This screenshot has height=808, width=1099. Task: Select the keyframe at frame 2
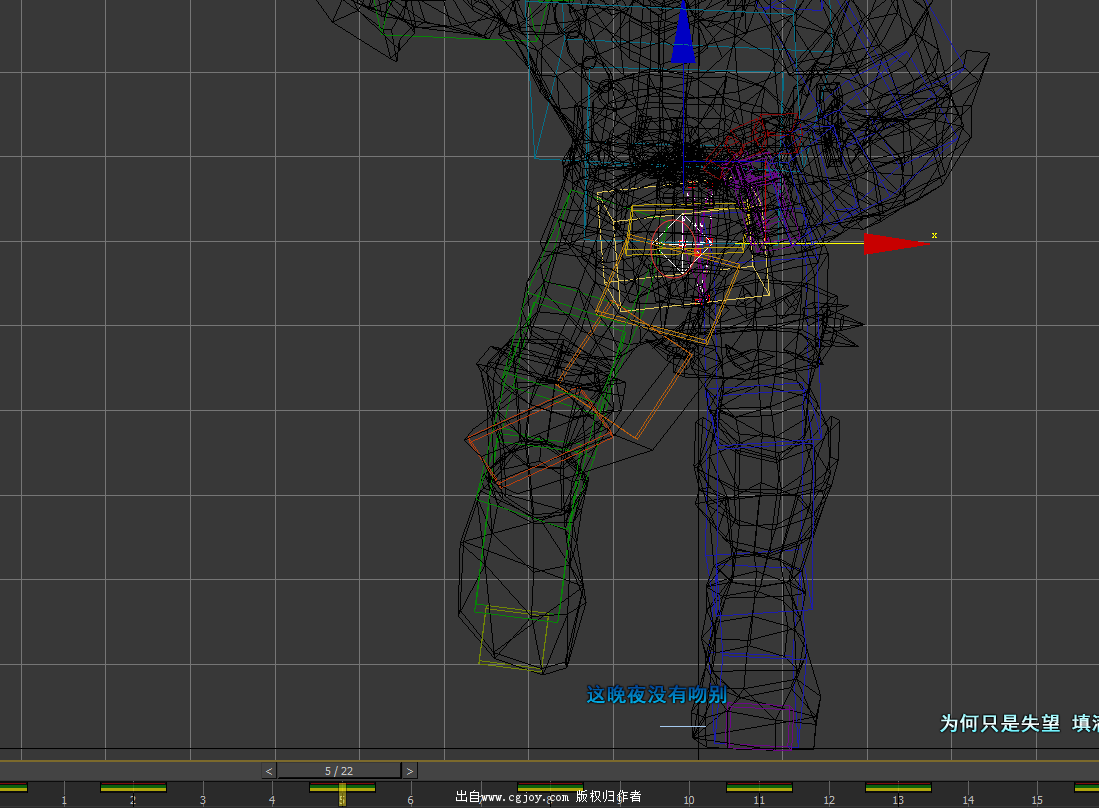(133, 788)
